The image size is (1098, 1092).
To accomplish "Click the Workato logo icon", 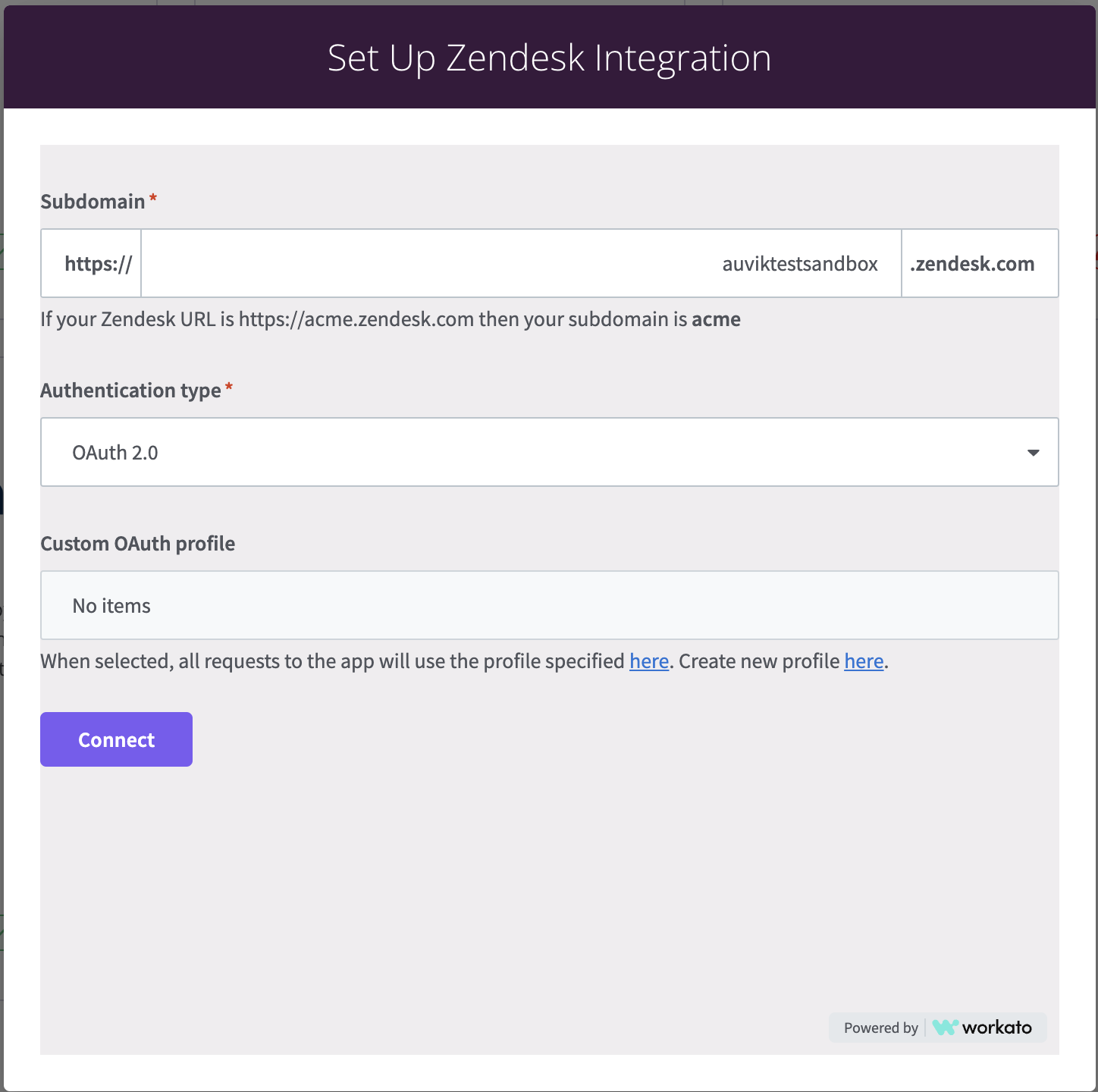I will (x=945, y=1028).
